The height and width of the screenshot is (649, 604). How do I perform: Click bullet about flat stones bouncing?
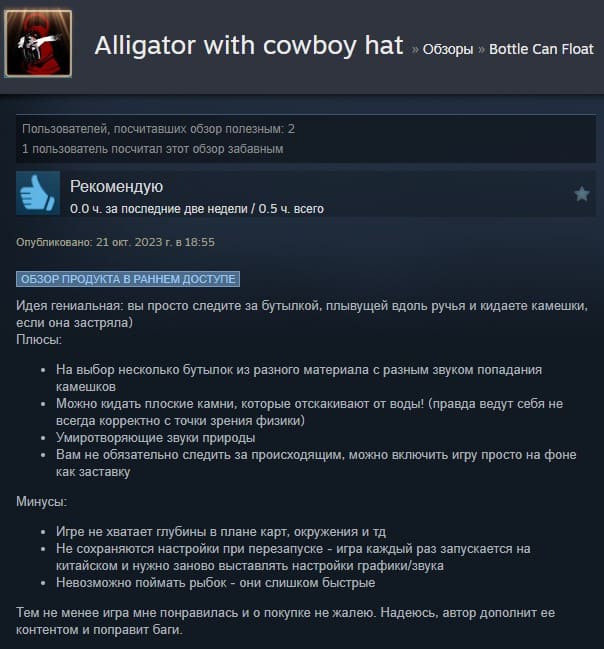point(309,412)
